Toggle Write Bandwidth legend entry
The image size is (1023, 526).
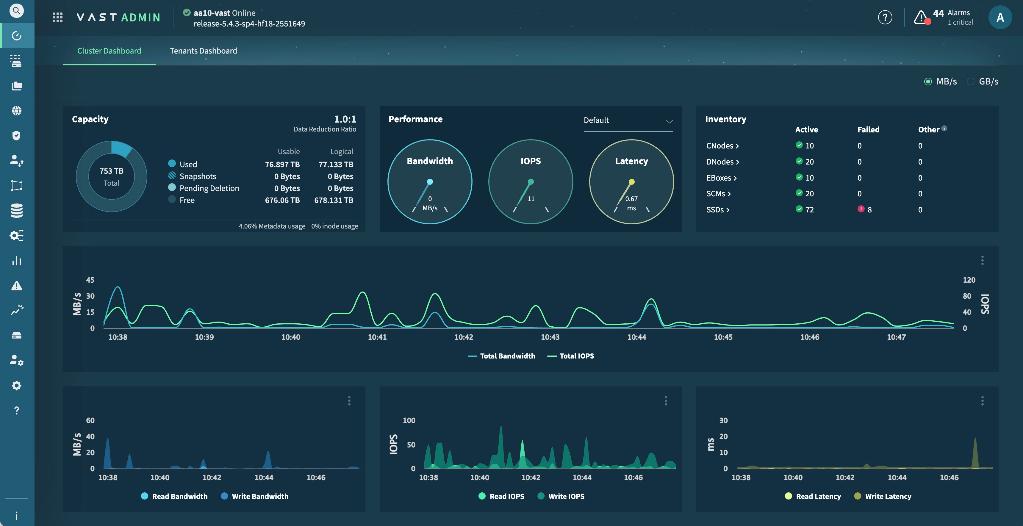tap(254, 496)
